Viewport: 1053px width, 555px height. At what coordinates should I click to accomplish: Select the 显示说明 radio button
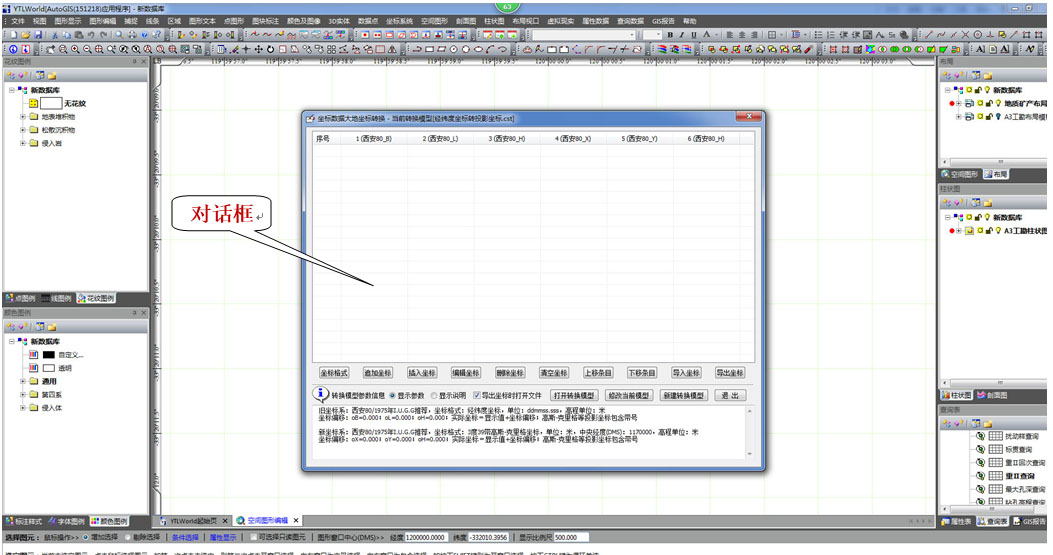pyautogui.click(x=433, y=396)
